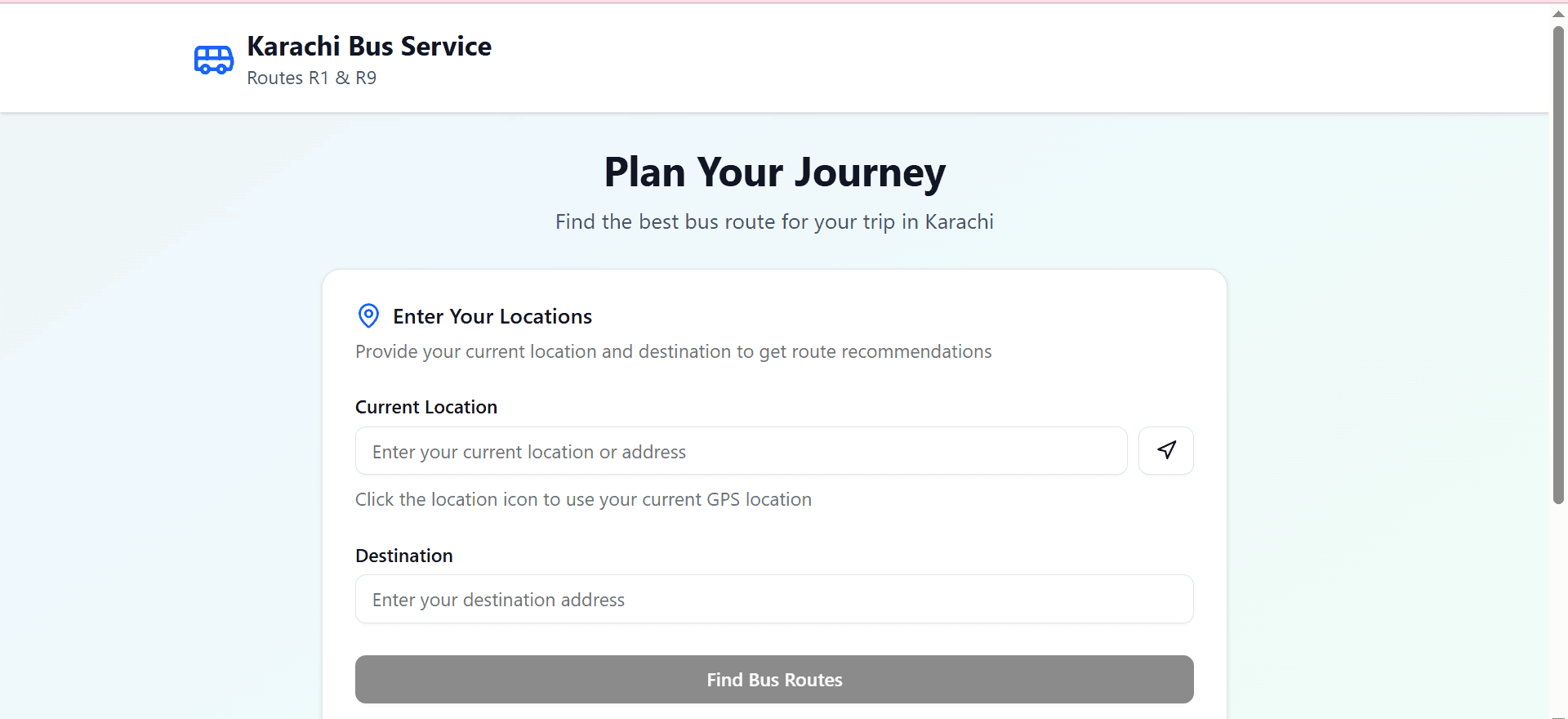The height and width of the screenshot is (719, 1568).
Task: Click the map pin icon
Action: [x=368, y=316]
